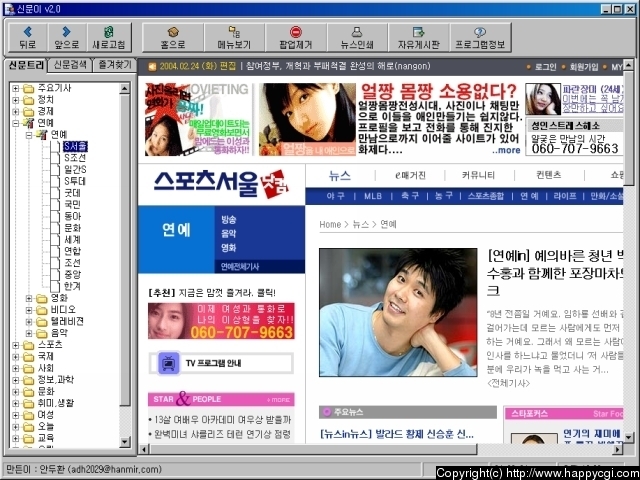Click the 홈으로 home toolbar button
640x480 pixels.
[173, 37]
